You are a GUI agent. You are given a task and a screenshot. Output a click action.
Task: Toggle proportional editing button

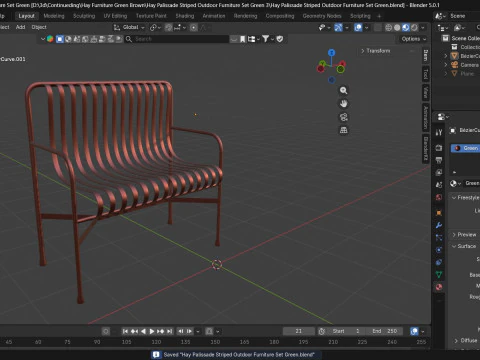[x=194, y=28]
